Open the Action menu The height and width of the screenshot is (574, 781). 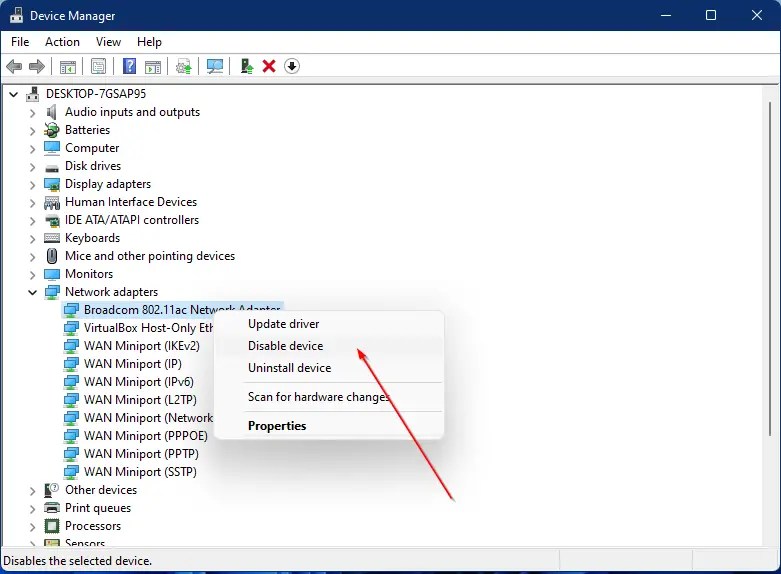tap(62, 42)
